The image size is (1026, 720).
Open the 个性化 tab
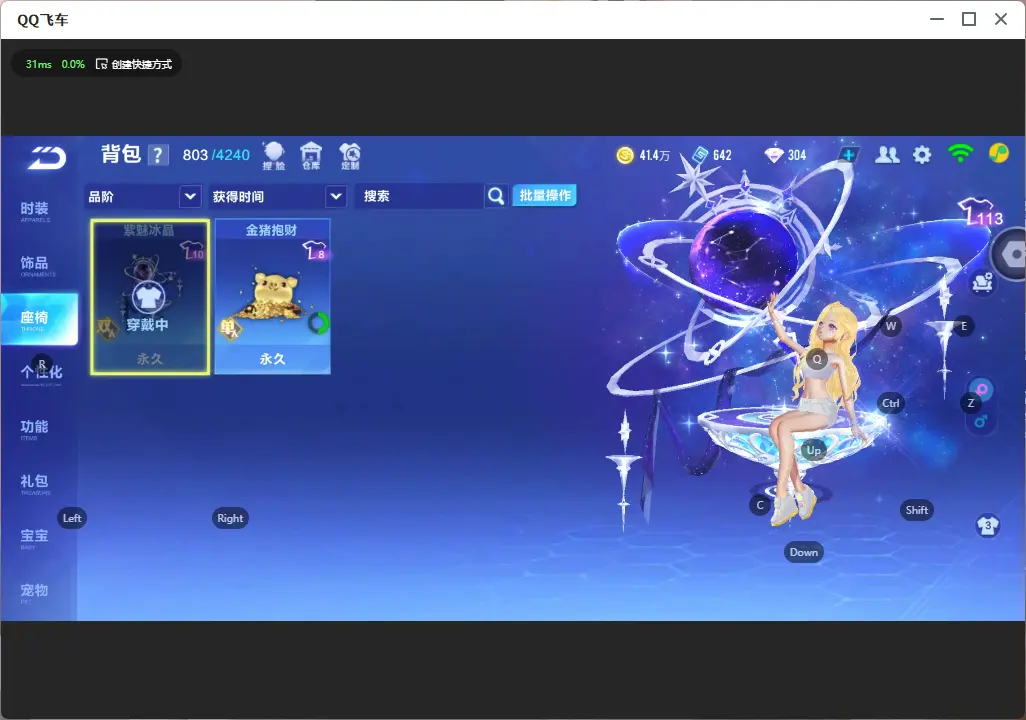(x=41, y=373)
